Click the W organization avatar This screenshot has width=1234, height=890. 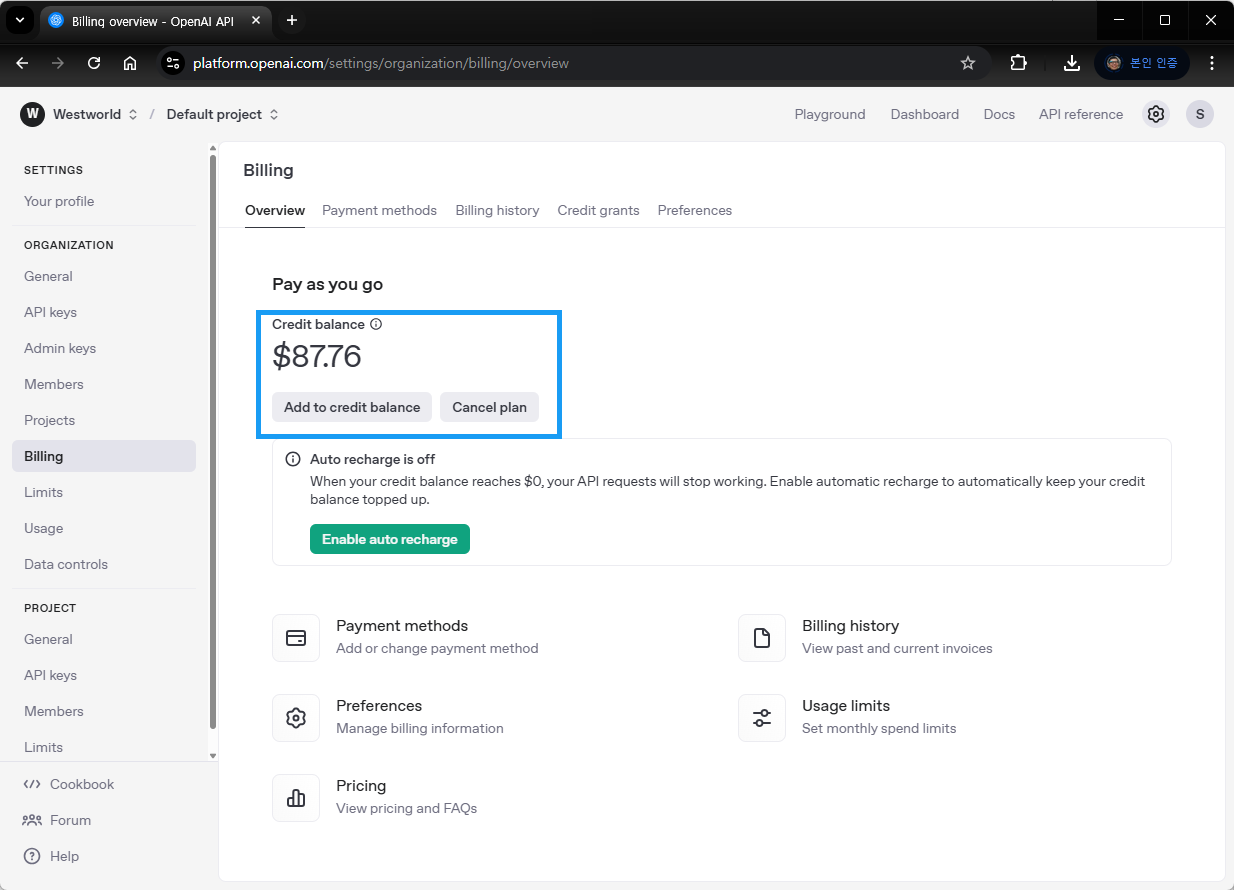(x=33, y=114)
